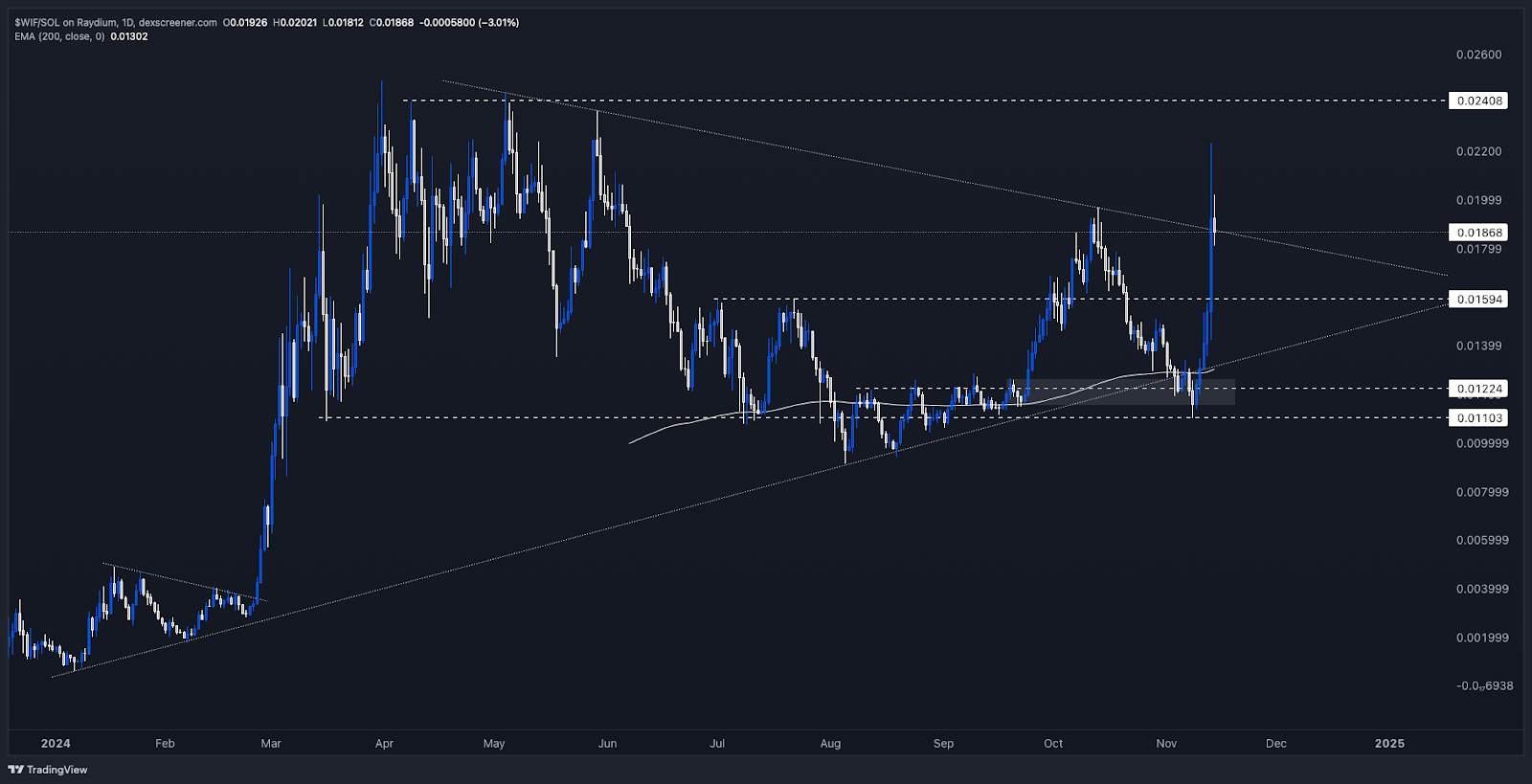1532x784 pixels.
Task: Select the short descending trendline above February candles
Action: [184, 583]
